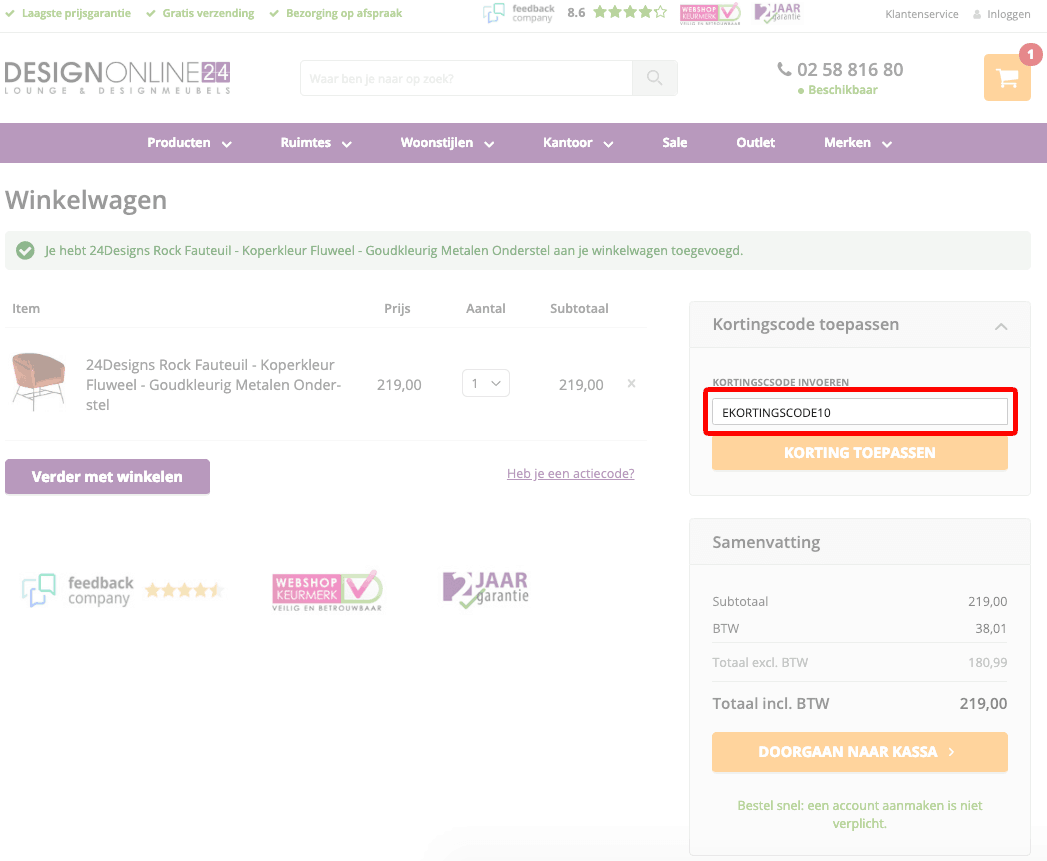Screen dimensions: 1047x861
Task: Click the Korting toepassen button
Action: coord(859,452)
